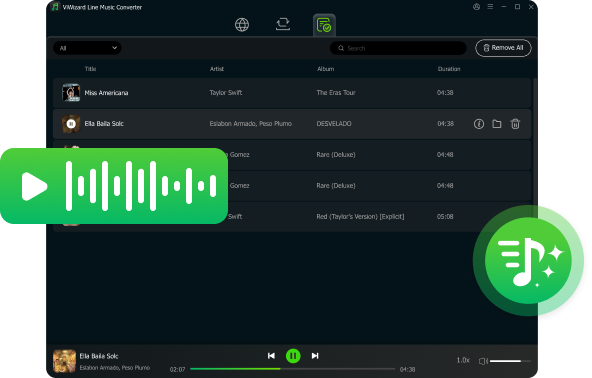
Task: Click artist Taylor Swift in first row
Action: (226, 93)
